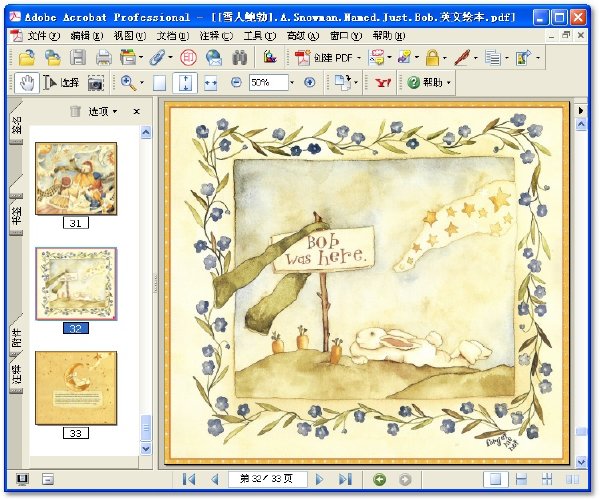Click the page 32 thumbnail
The image size is (600, 501).
pos(76,284)
